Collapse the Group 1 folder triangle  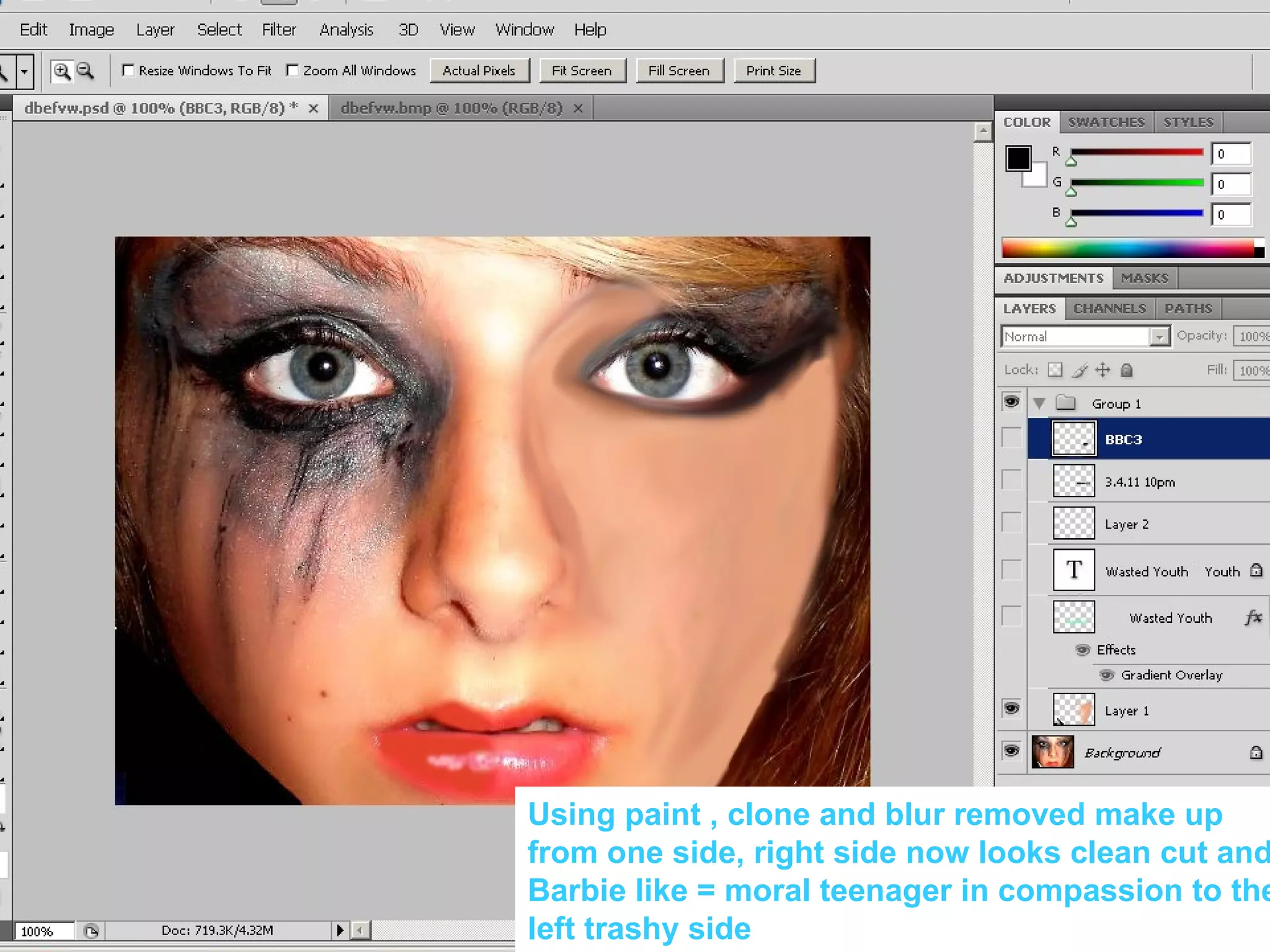1039,403
